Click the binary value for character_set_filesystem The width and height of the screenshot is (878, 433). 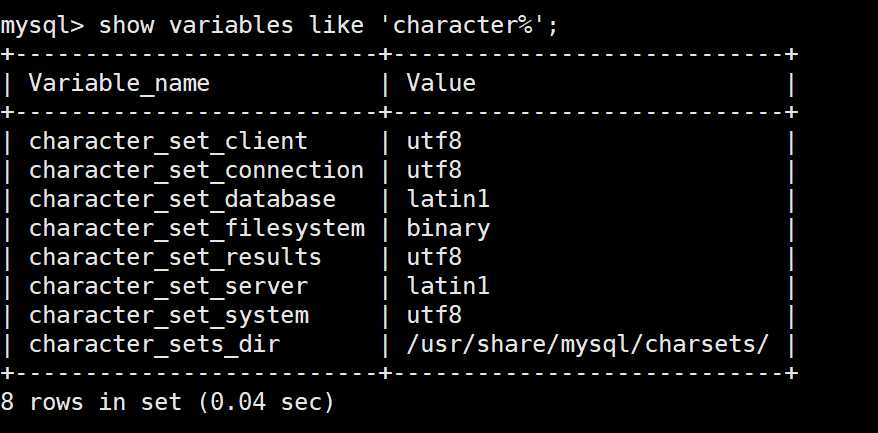(448, 230)
